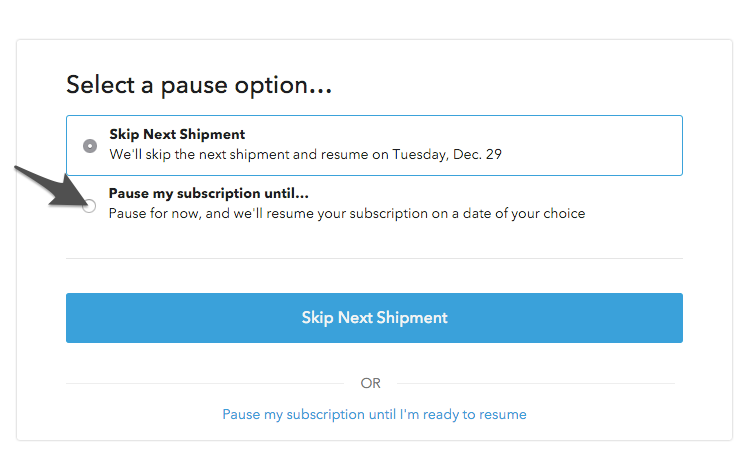Click the horizontal divider line left of "OR"

point(205,383)
